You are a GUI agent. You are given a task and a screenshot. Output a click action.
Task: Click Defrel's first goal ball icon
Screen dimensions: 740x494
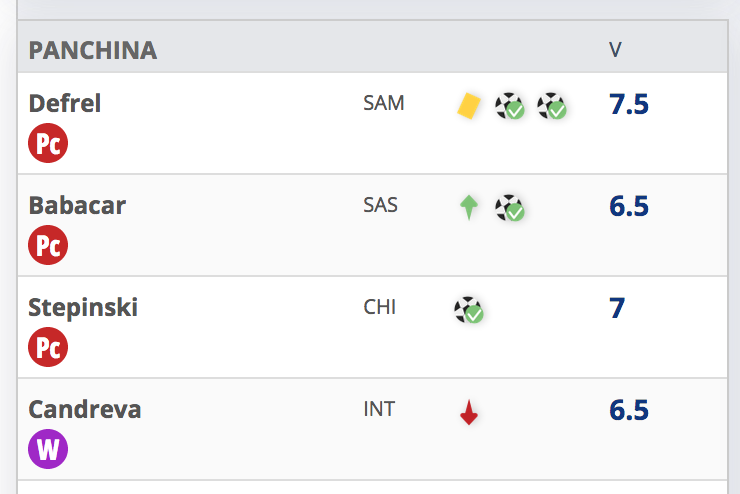[x=510, y=106]
